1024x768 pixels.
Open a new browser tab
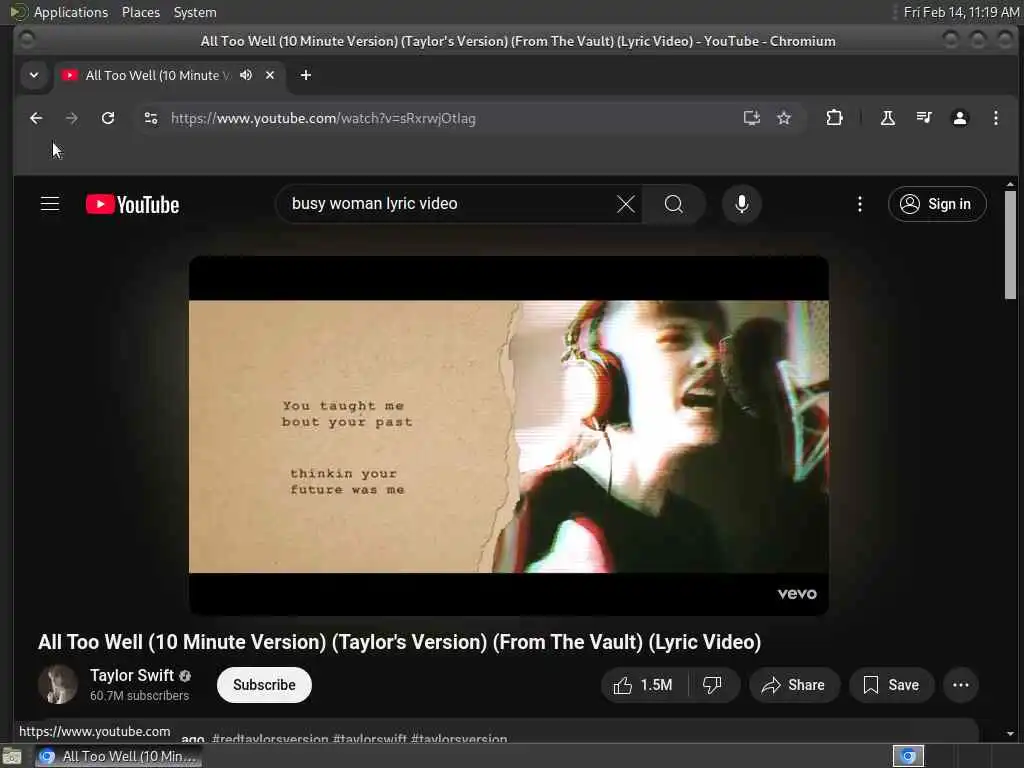click(306, 75)
